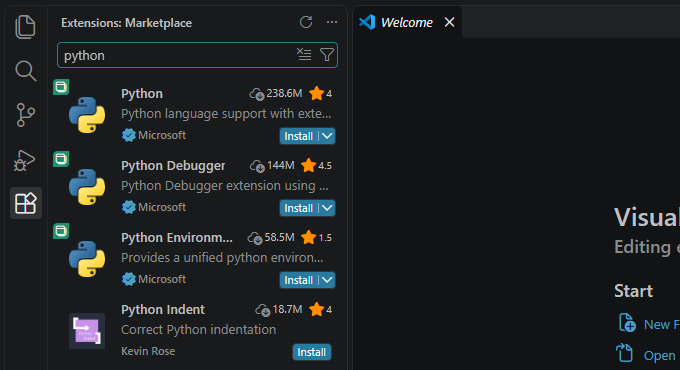Install the Python Environments extension
This screenshot has width=680, height=370.
pos(299,280)
